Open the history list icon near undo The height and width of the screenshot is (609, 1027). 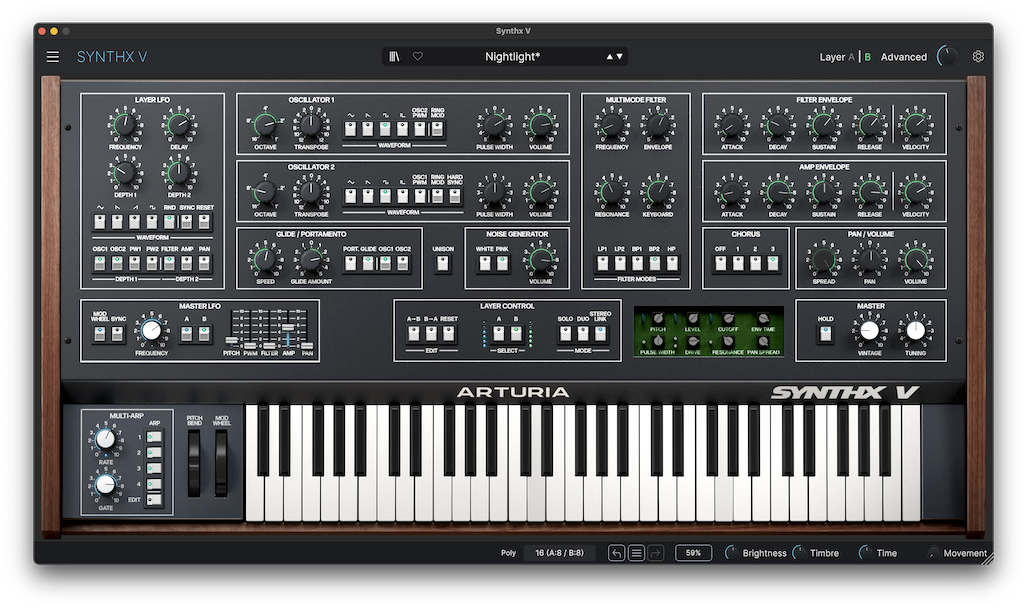[637, 552]
